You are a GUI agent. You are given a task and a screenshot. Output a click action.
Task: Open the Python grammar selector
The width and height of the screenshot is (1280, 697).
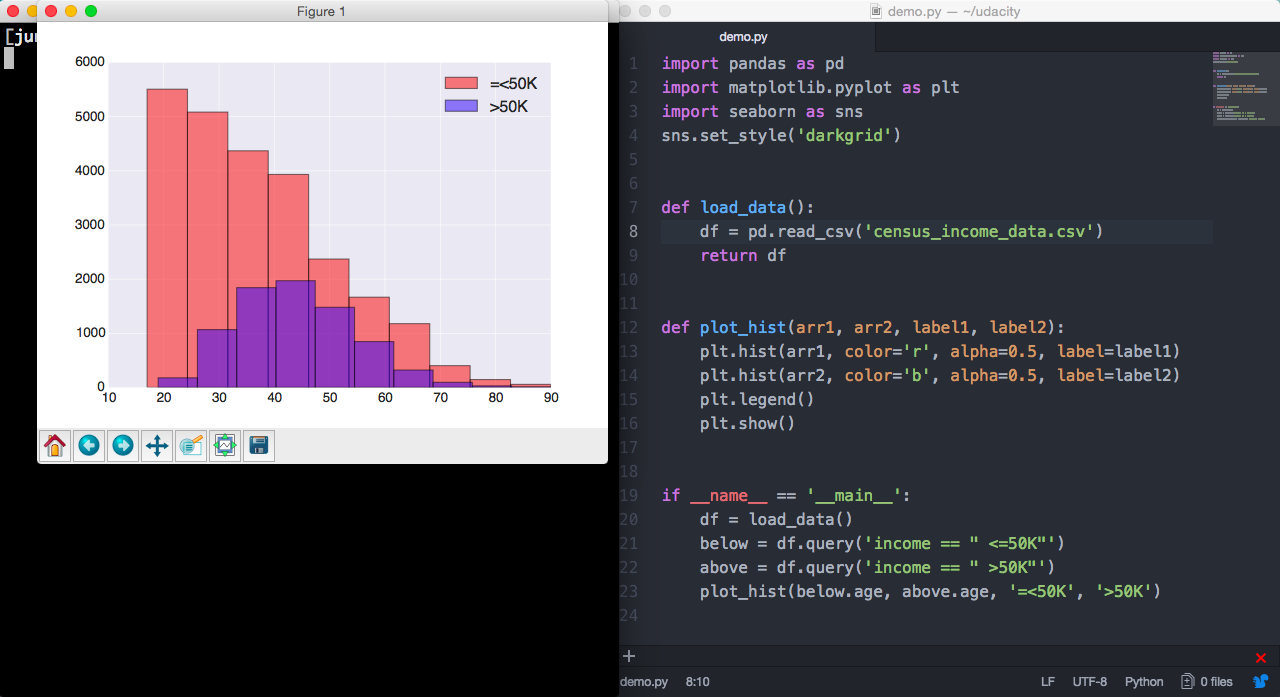1144,682
